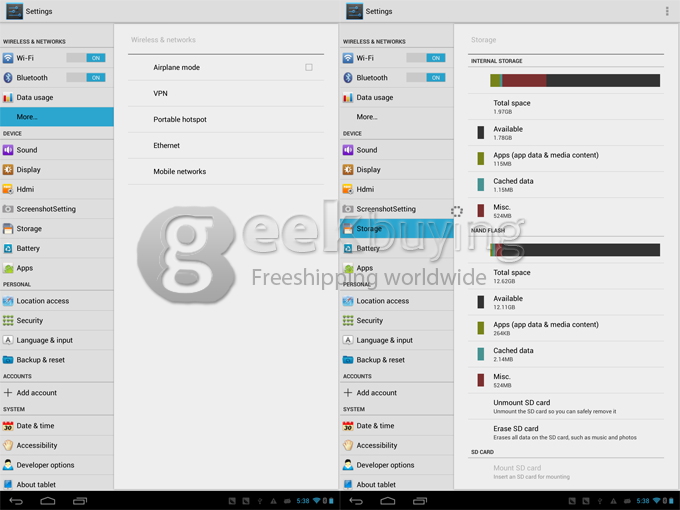Tap the 1.15MB Cached data entry
The image size is (680, 510).
[566, 185]
